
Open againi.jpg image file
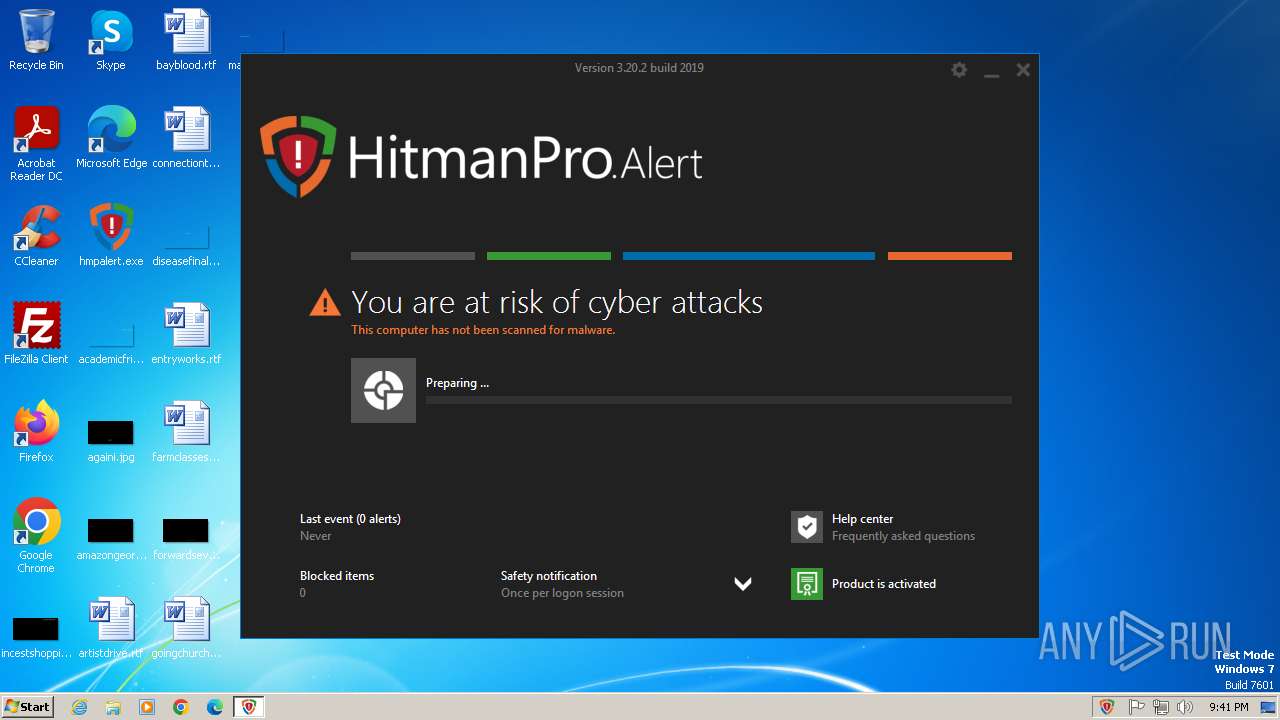[111, 440]
